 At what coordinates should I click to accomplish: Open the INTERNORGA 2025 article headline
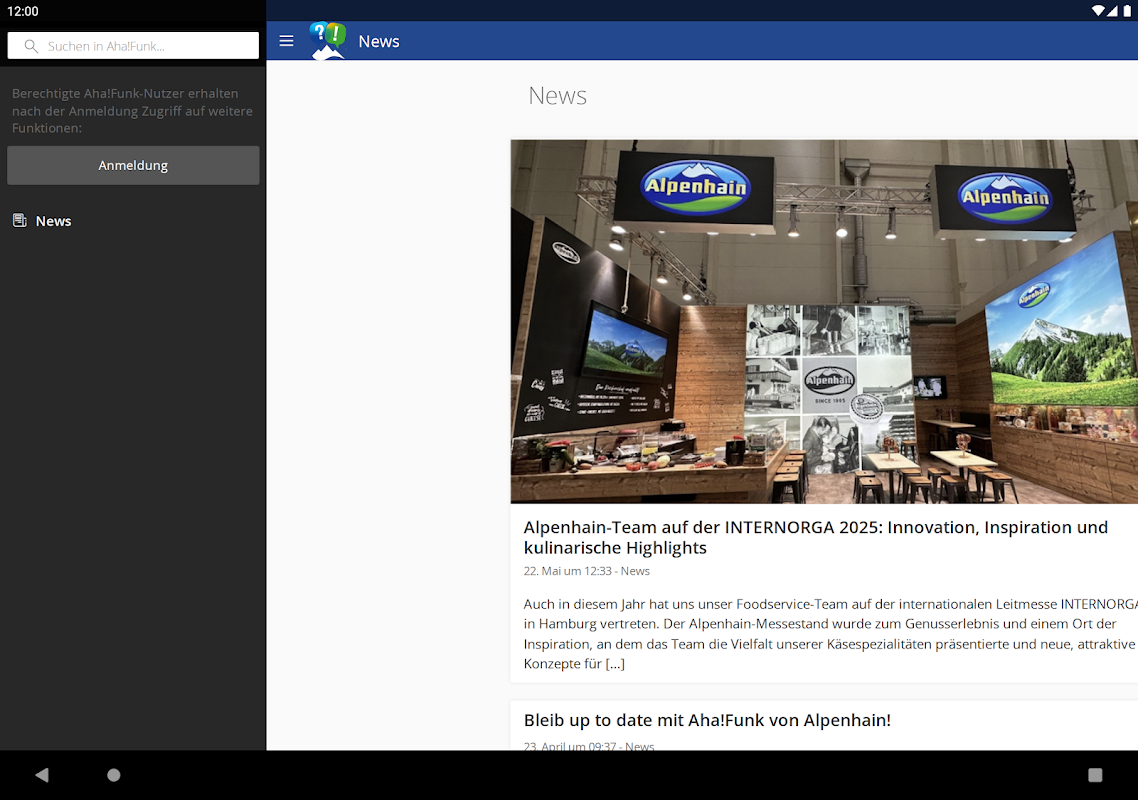click(815, 537)
